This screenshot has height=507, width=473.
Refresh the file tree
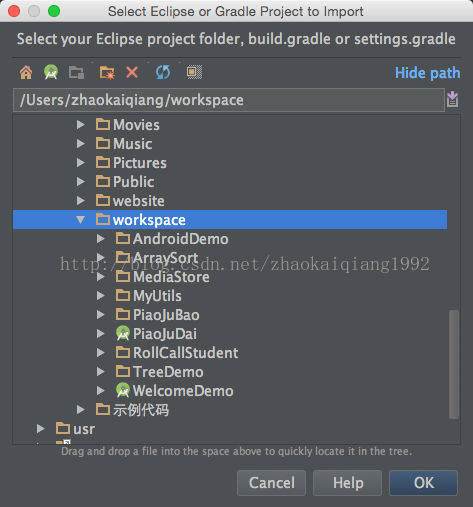163,72
